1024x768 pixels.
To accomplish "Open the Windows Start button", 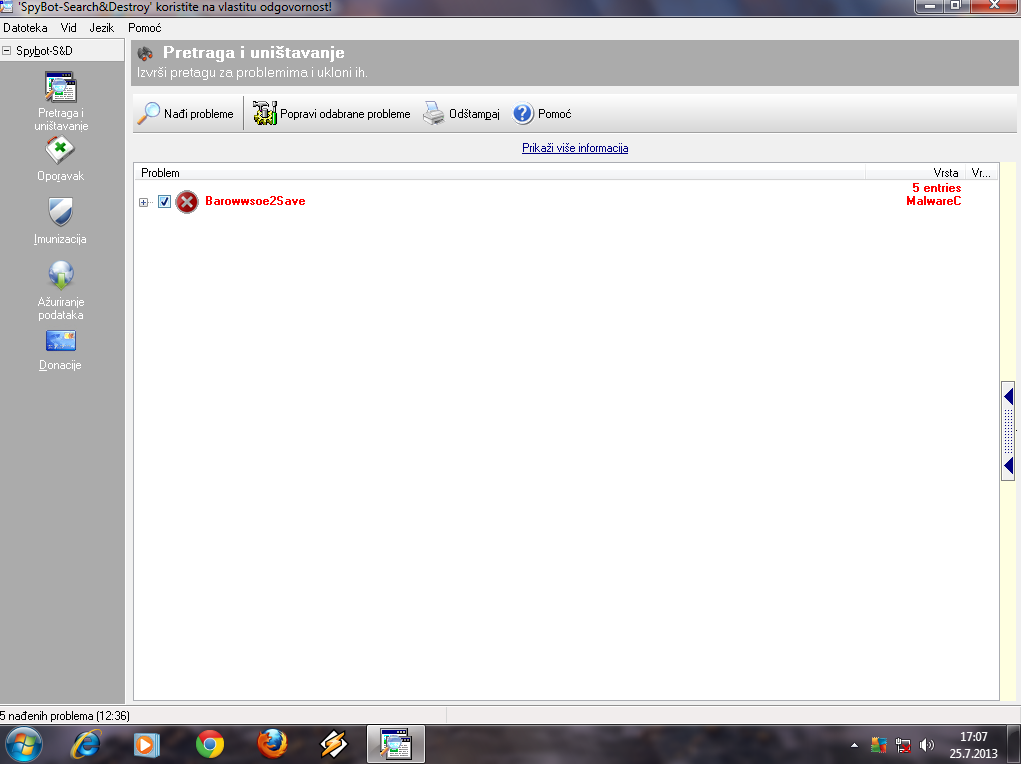I will [x=24, y=744].
